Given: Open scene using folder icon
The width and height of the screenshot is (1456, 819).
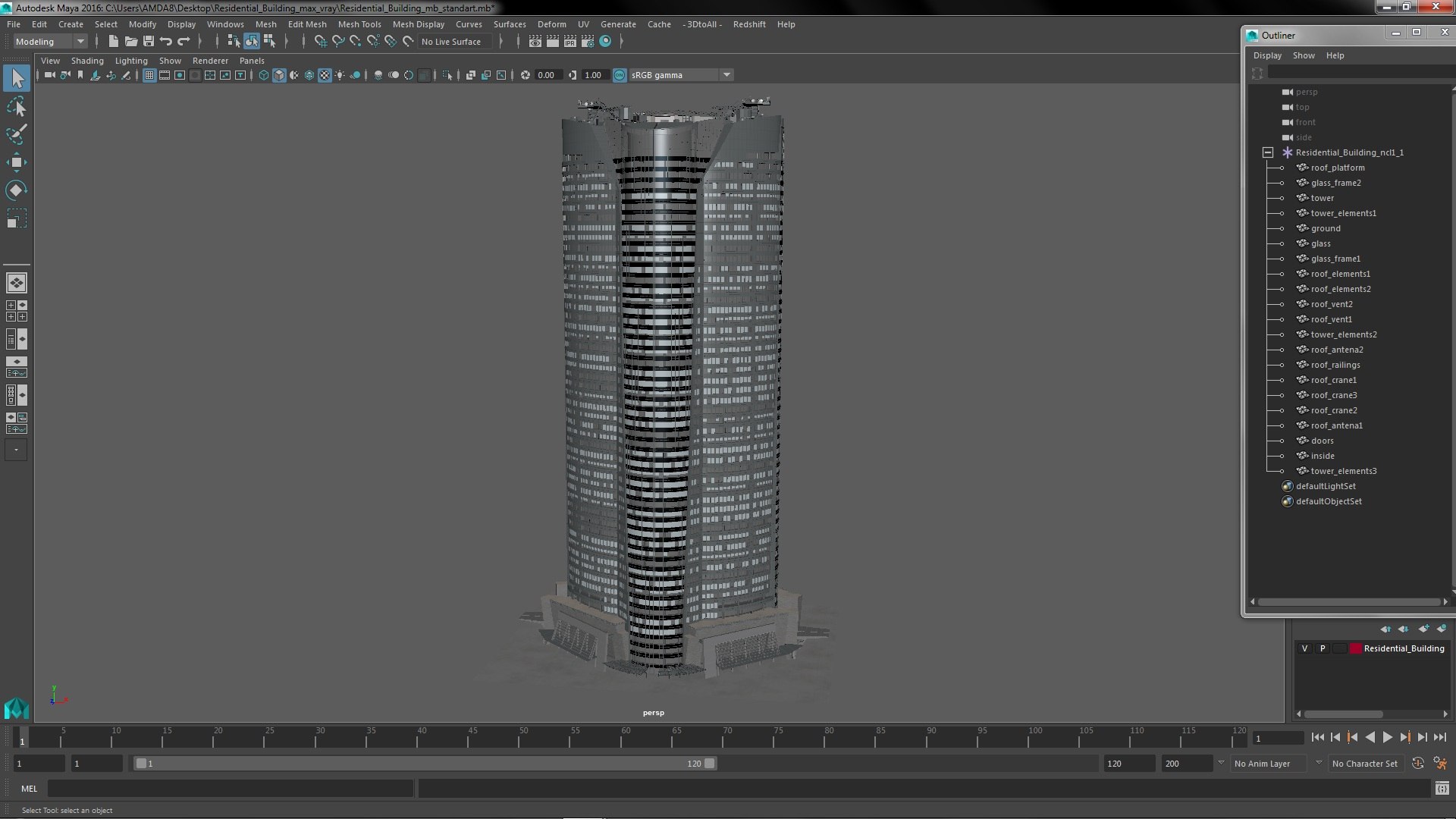Looking at the screenshot, I should (x=130, y=42).
